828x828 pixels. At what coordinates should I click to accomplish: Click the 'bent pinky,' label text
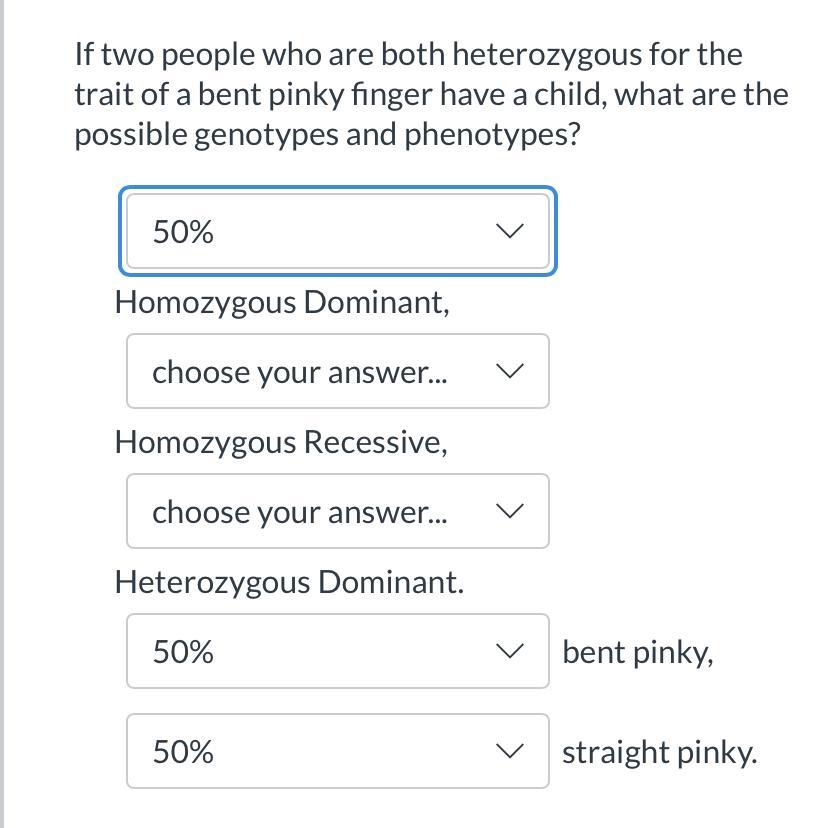point(638,653)
